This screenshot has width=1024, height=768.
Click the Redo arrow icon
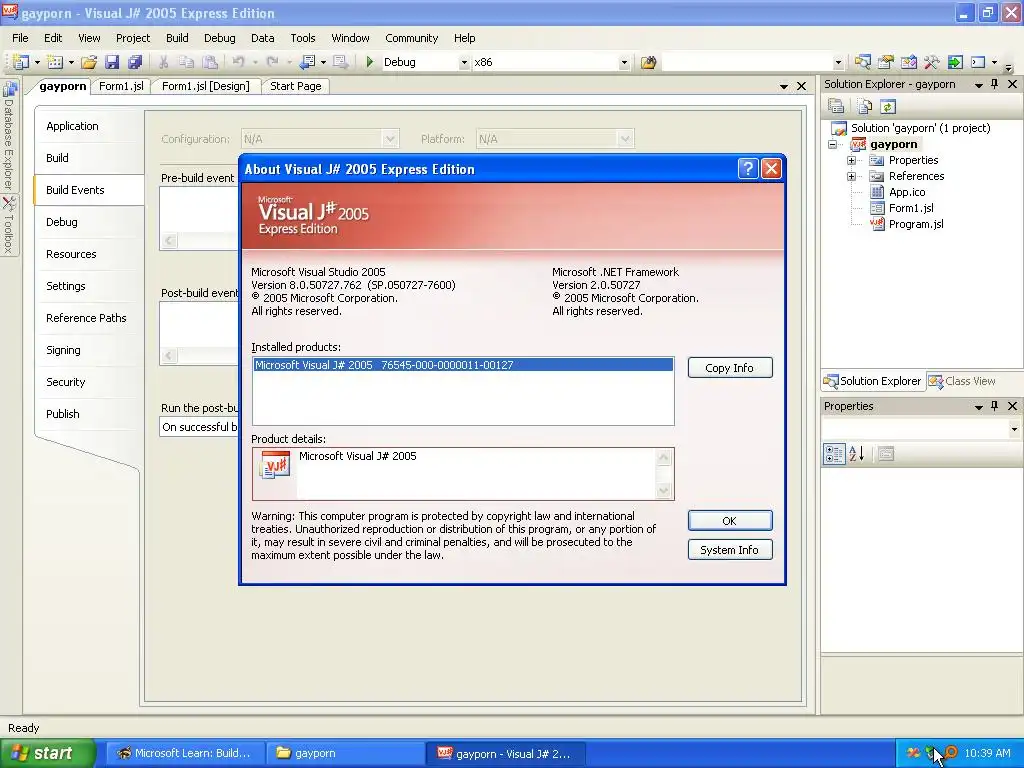(272, 62)
